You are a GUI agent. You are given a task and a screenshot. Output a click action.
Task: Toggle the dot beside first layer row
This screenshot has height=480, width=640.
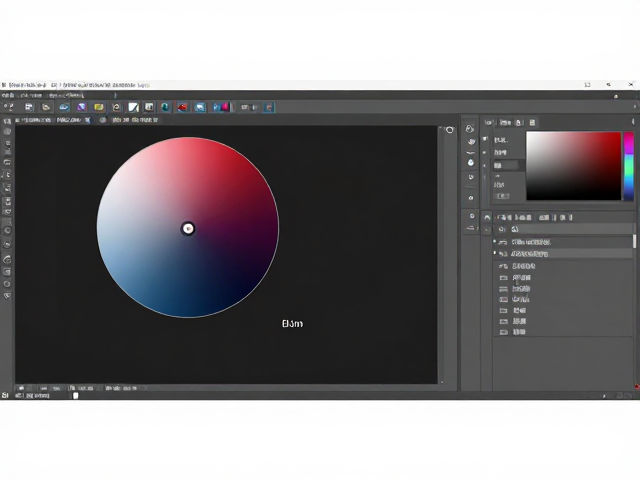click(x=495, y=242)
